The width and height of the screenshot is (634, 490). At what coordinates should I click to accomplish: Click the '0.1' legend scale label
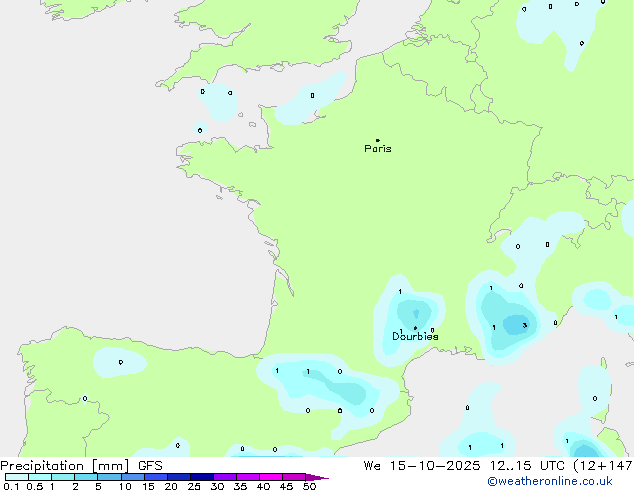tap(11, 486)
